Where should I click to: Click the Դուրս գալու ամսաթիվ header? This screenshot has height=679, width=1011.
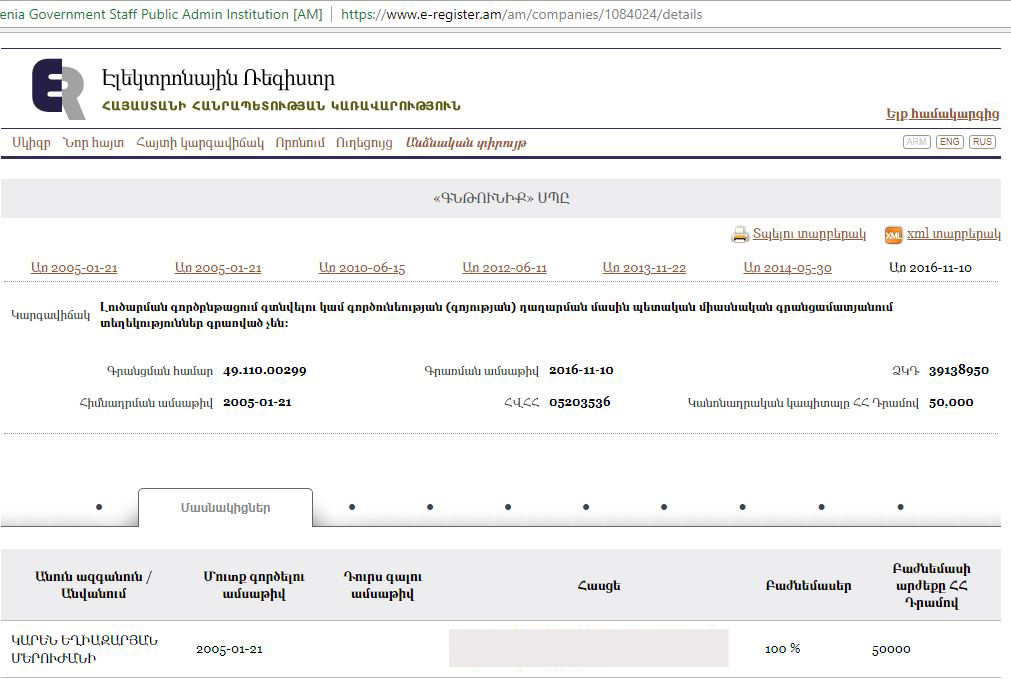coord(382,585)
